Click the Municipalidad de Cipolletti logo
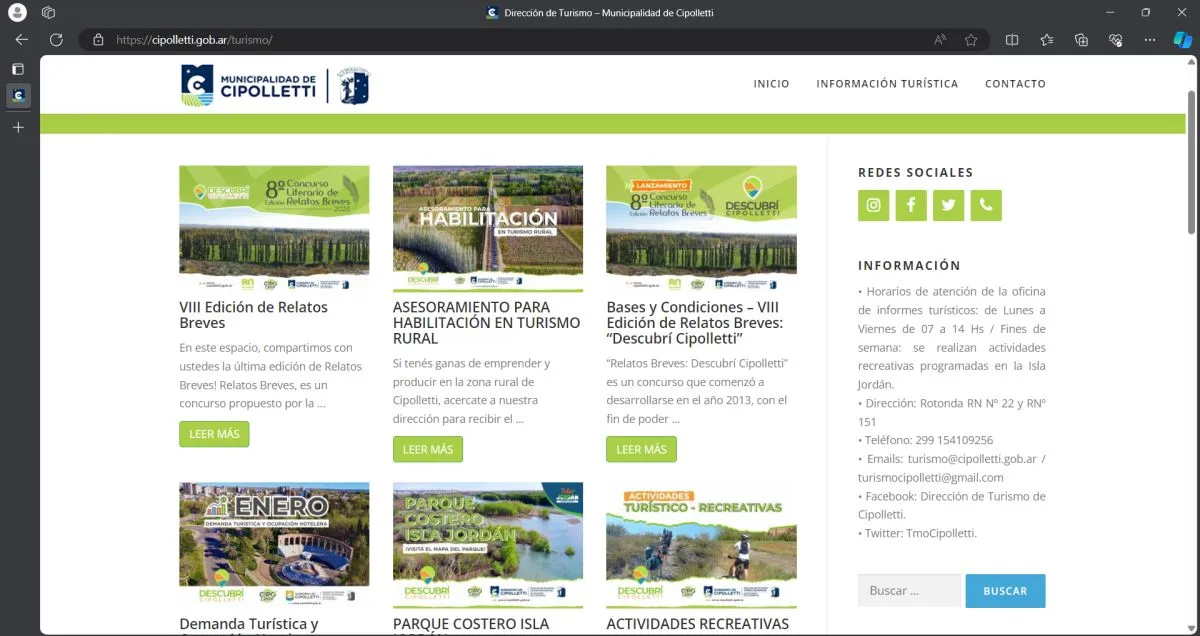The image size is (1200, 636). (x=275, y=85)
